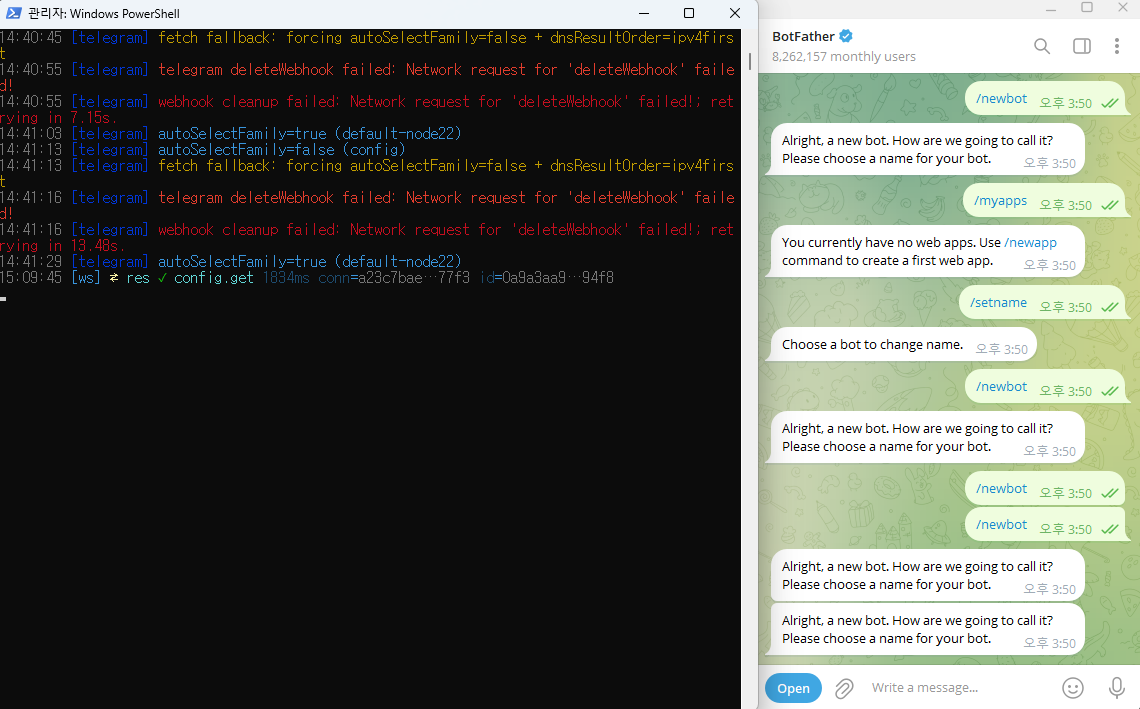The image size is (1140, 709).
Task: Click 'retrying in 7.15s.' log text
Action: [58, 118]
